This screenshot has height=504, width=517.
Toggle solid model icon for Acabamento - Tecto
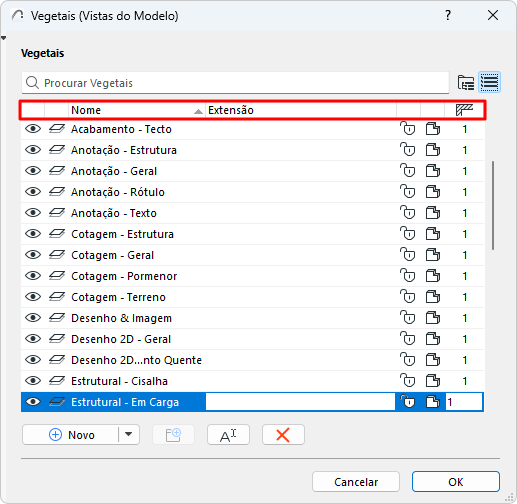tap(433, 129)
